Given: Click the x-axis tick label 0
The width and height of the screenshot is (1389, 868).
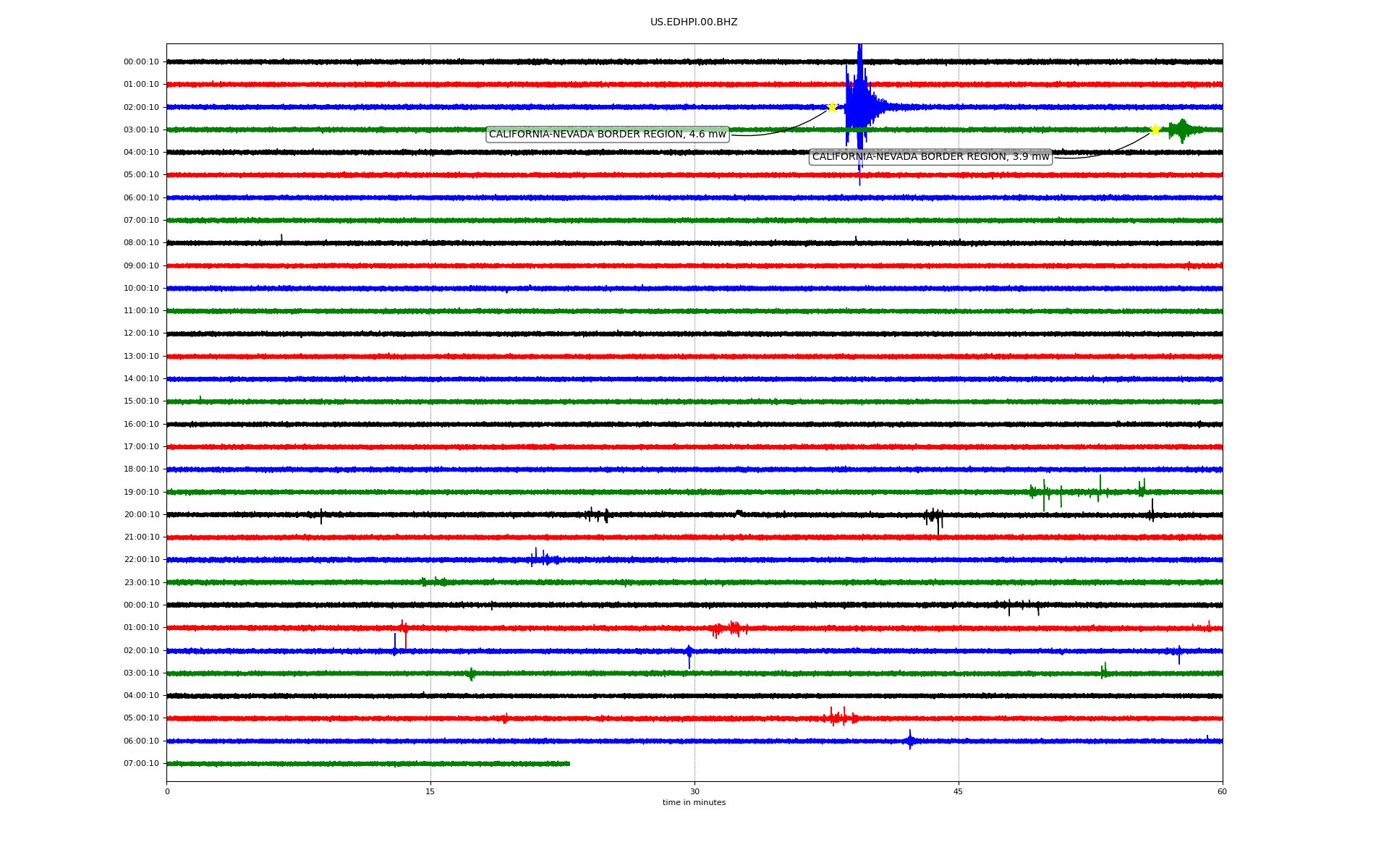Looking at the screenshot, I should click(167, 791).
